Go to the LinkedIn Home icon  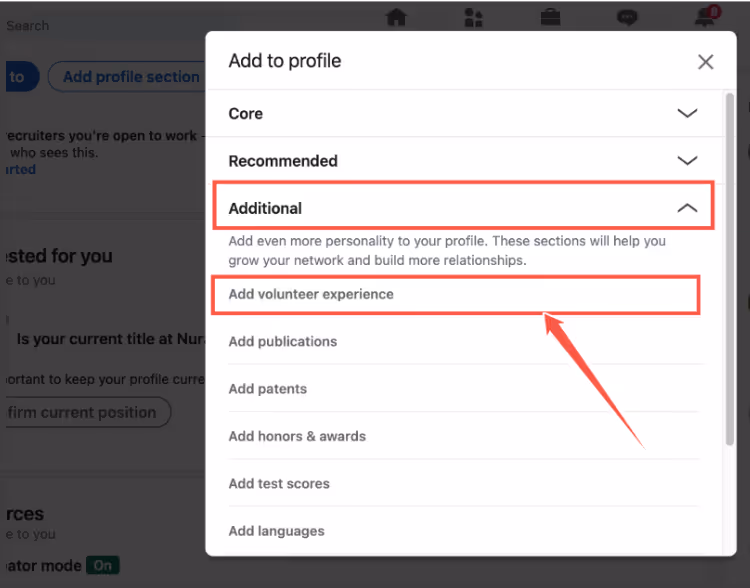pyautogui.click(x=396, y=17)
